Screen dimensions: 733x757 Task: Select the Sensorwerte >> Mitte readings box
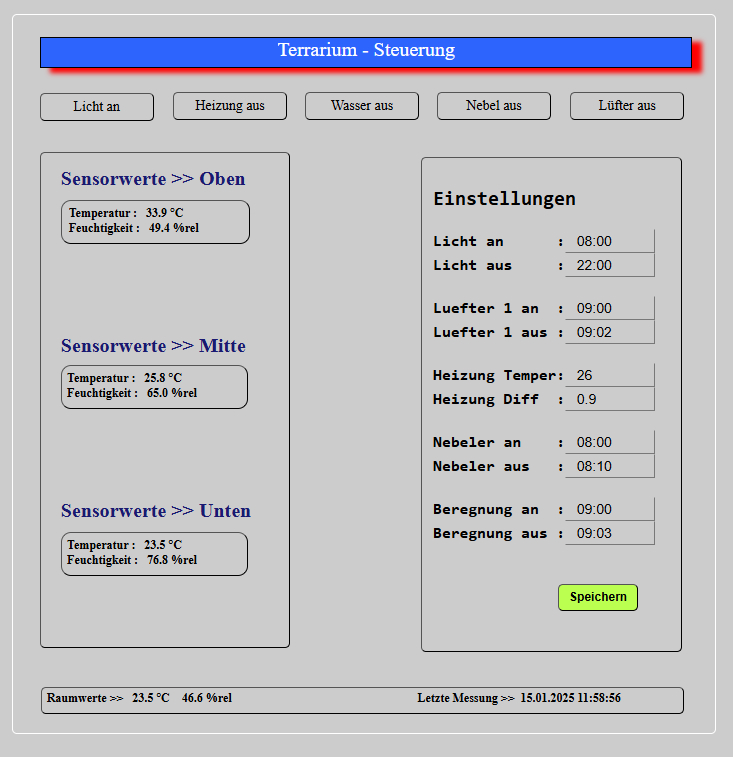click(x=154, y=387)
